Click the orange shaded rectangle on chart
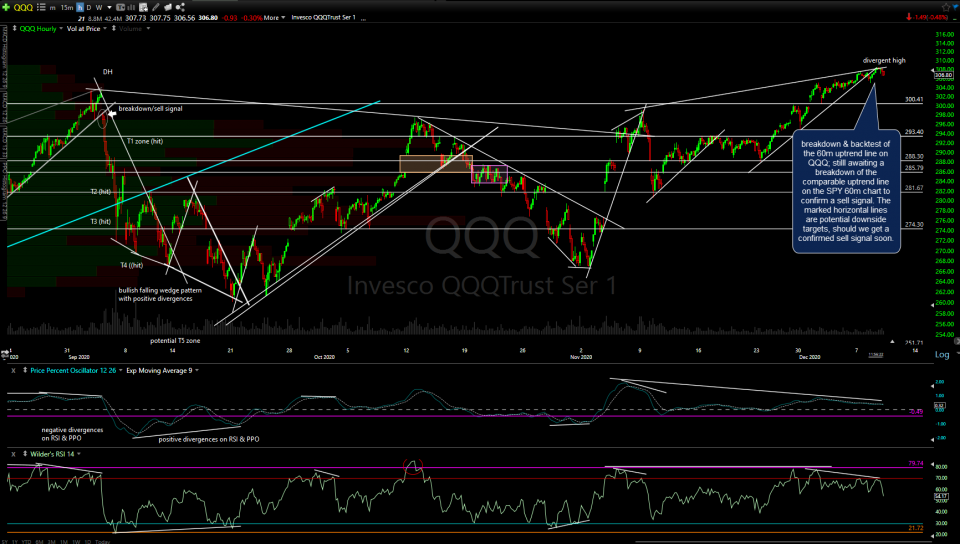960x544 pixels. [x=435, y=164]
